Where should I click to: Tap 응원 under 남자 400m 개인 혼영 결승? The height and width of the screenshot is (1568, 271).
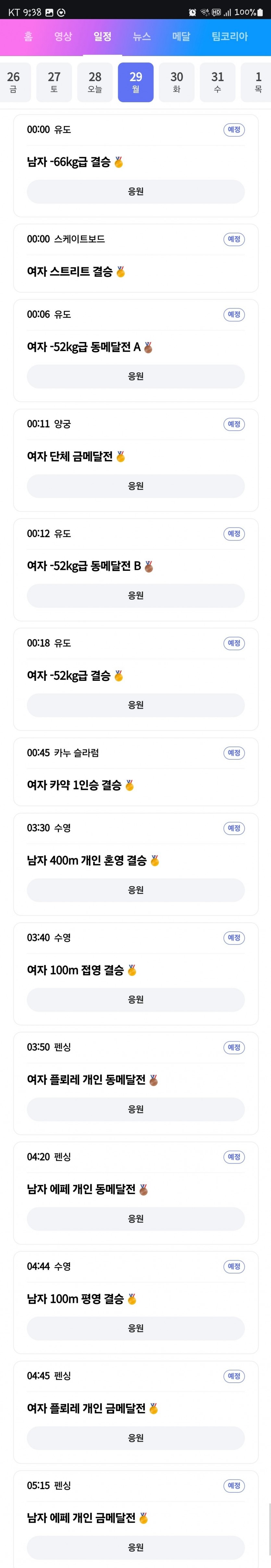136,890
